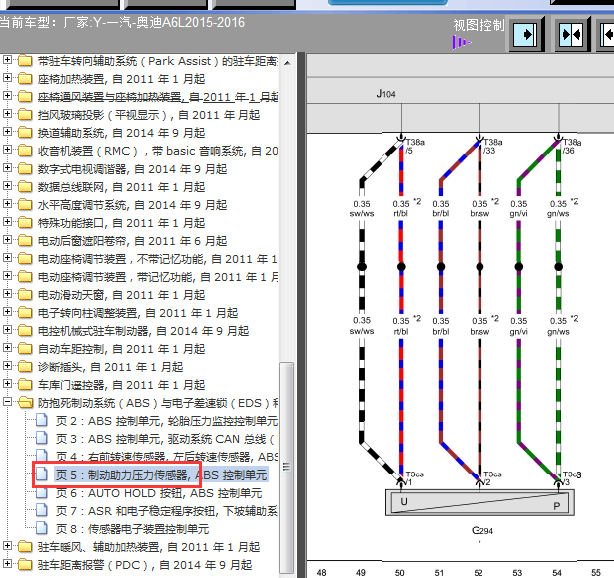
Task: Open 页 3: ABS 控制单元, 驱动系统 CAN 总线
Action: point(165,439)
